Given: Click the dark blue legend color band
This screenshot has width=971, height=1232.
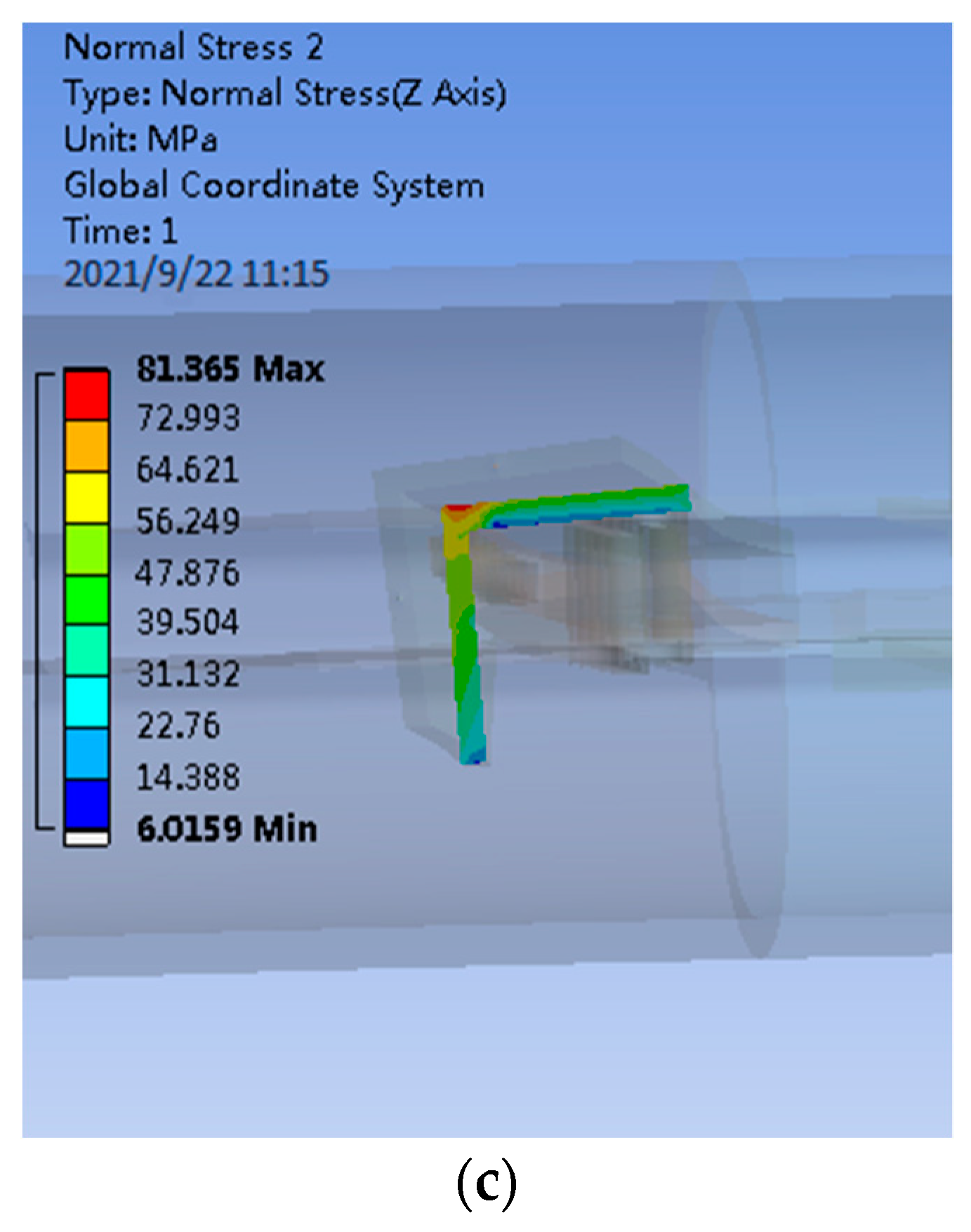Looking at the screenshot, I should pyautogui.click(x=86, y=805).
